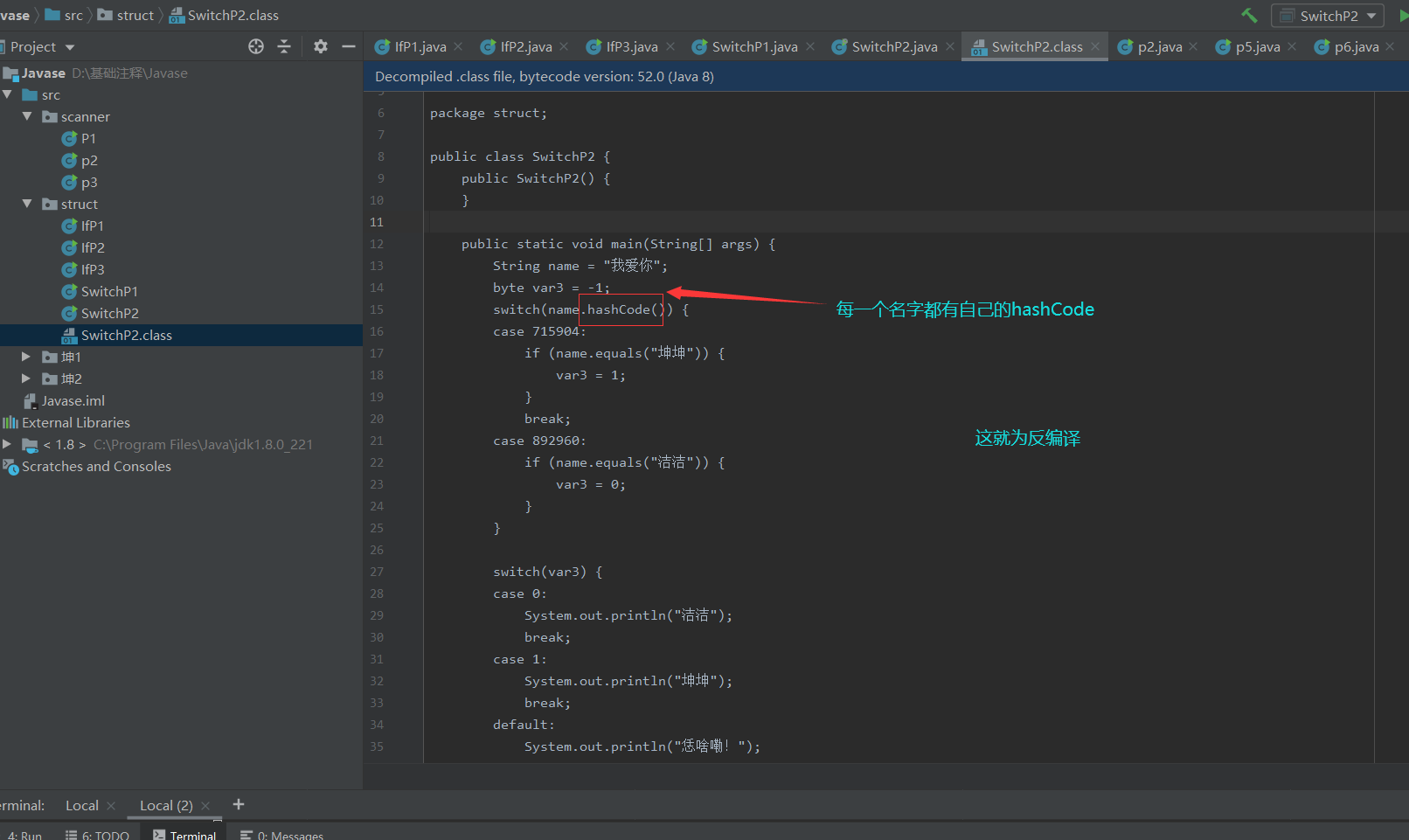This screenshot has height=840, width=1409.
Task: Hide the Project tool window
Action: 349,46
